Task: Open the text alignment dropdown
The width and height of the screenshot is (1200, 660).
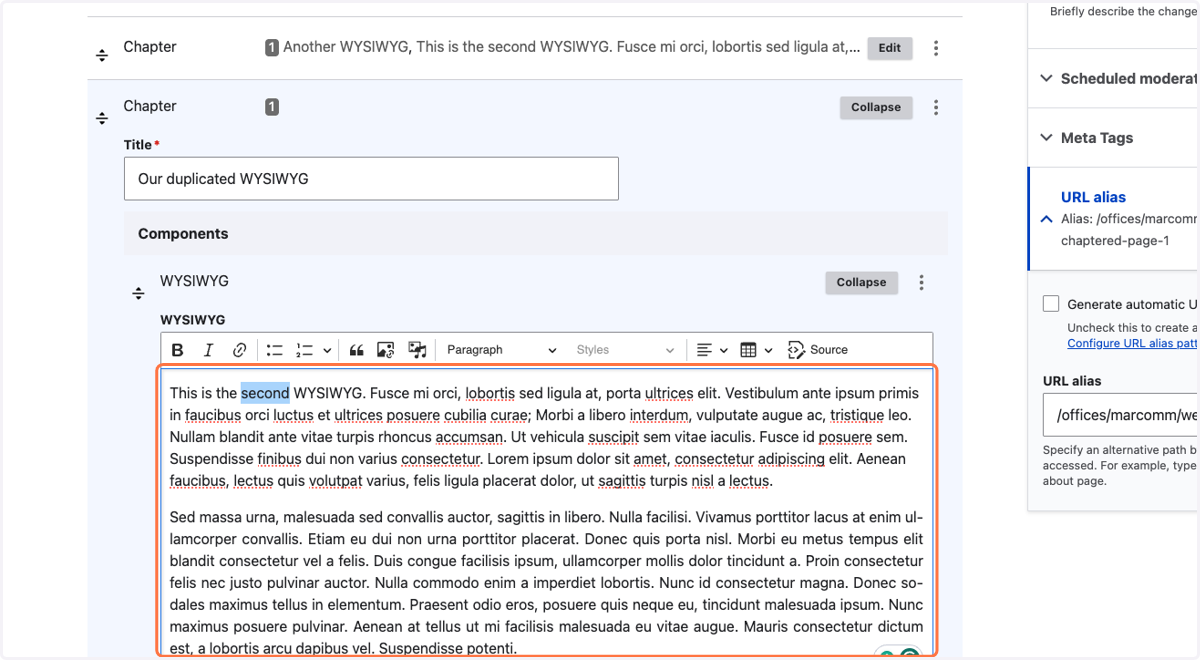Action: click(x=711, y=350)
